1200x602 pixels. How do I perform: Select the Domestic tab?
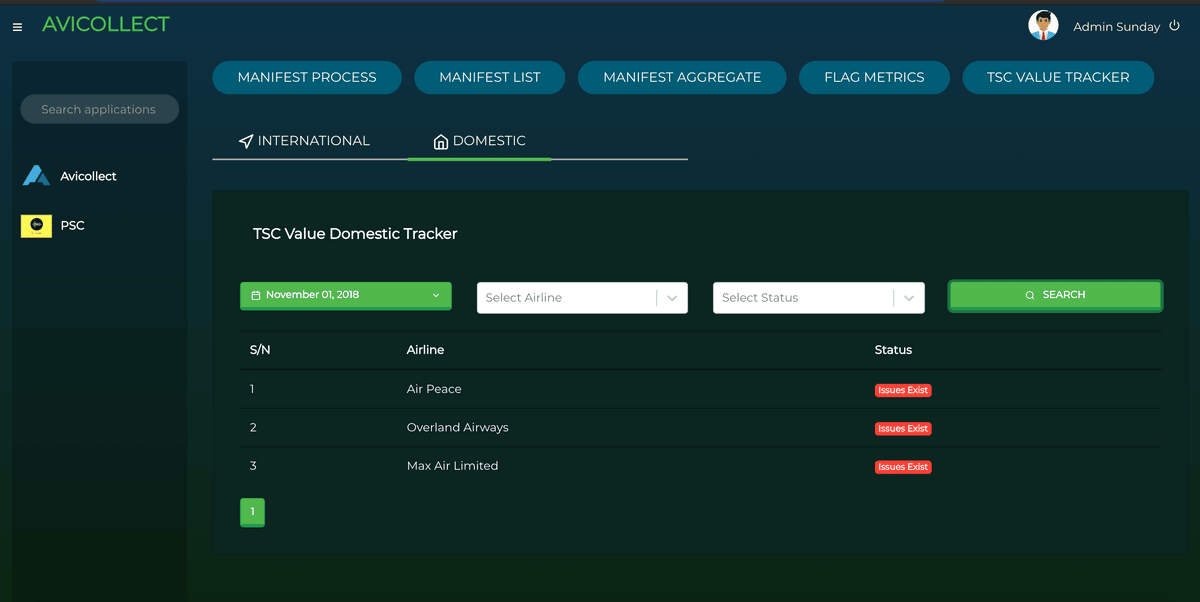(479, 141)
